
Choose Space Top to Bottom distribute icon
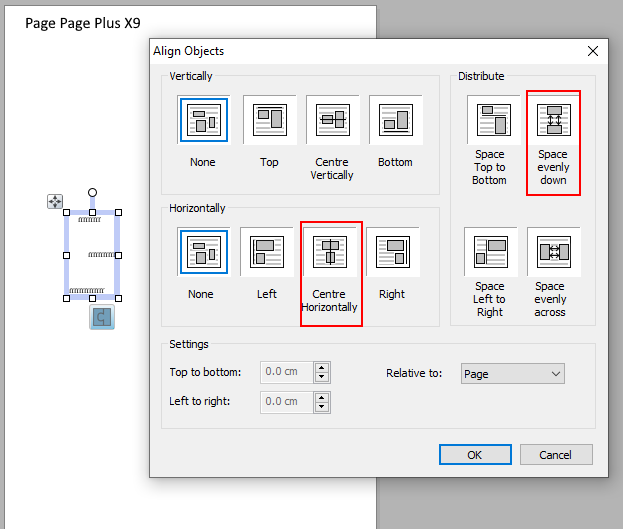[494, 120]
